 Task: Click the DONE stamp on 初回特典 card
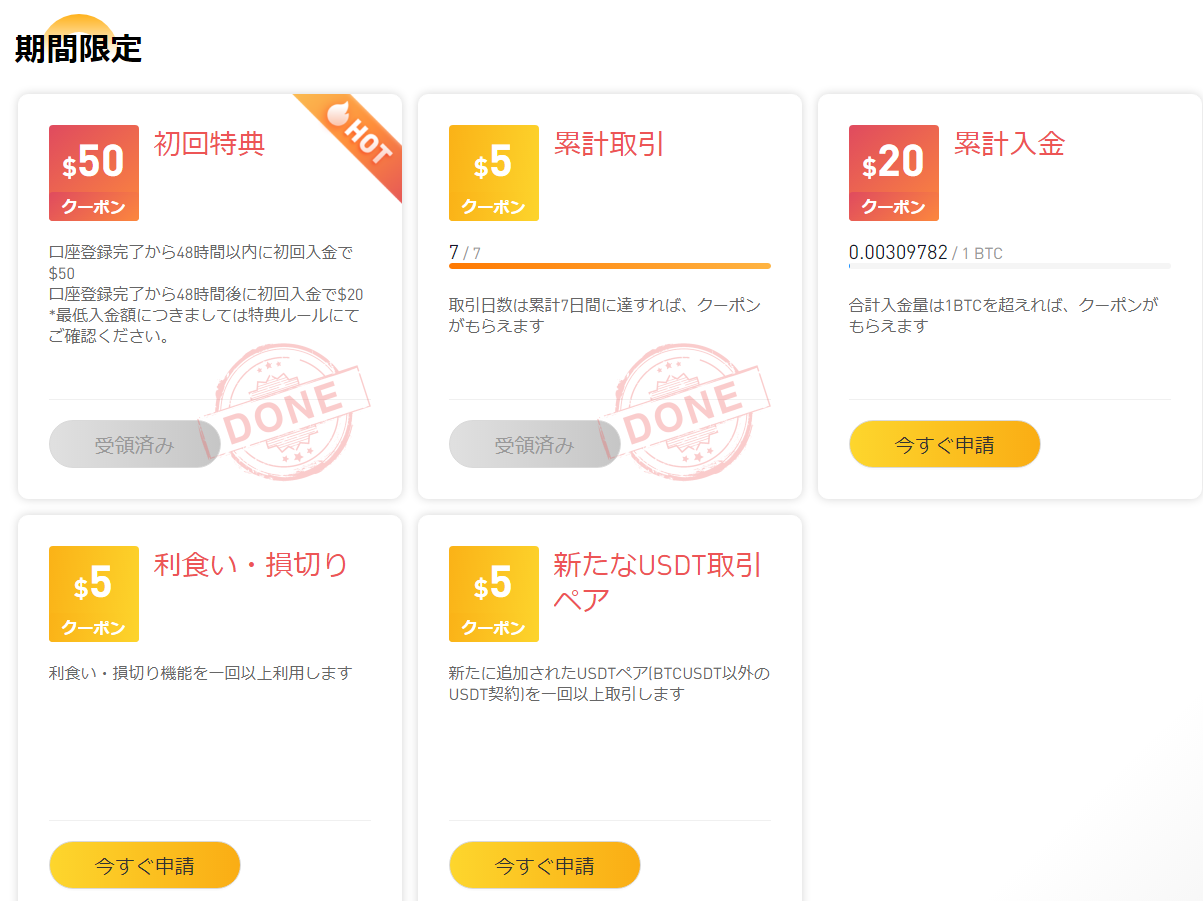point(283,410)
